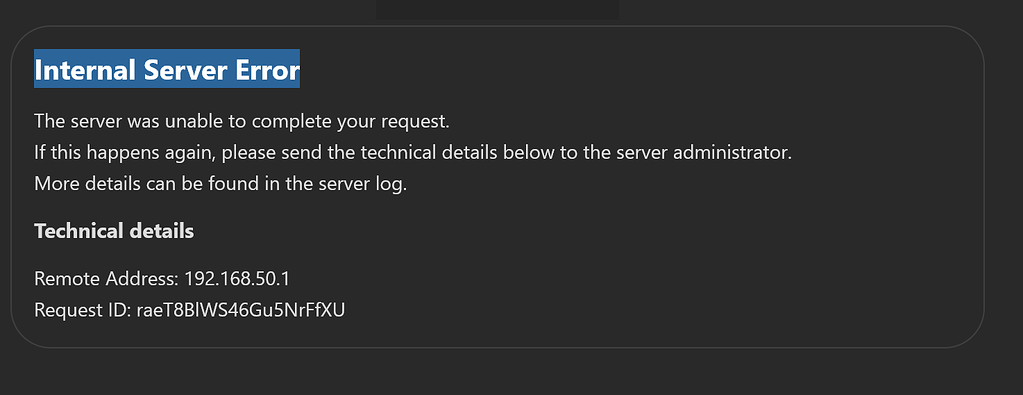Click the "Request ID:" label
1023x395 pixels.
click(82, 310)
